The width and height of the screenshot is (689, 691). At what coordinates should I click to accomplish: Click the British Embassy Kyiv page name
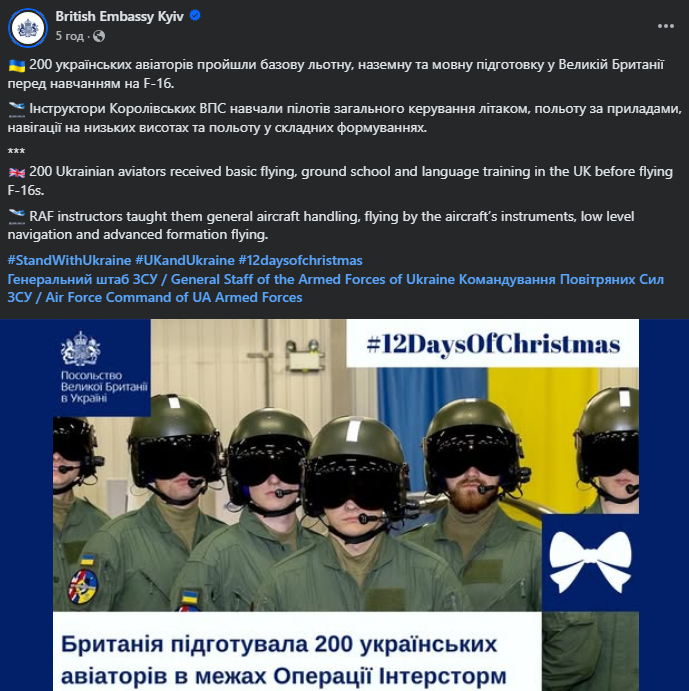pyautogui.click(x=119, y=16)
